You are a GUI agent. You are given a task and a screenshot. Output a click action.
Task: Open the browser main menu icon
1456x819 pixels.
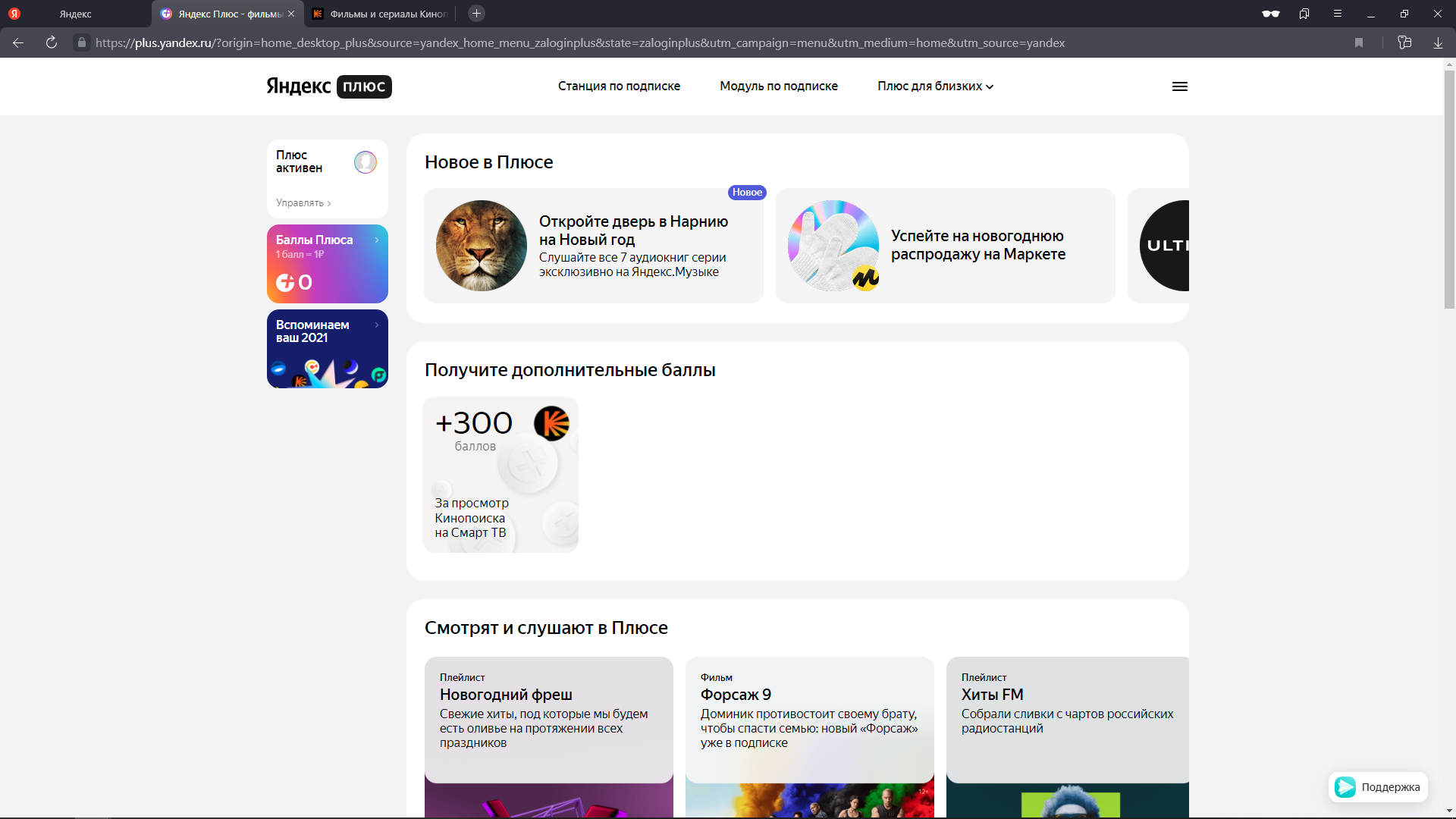tap(1338, 14)
